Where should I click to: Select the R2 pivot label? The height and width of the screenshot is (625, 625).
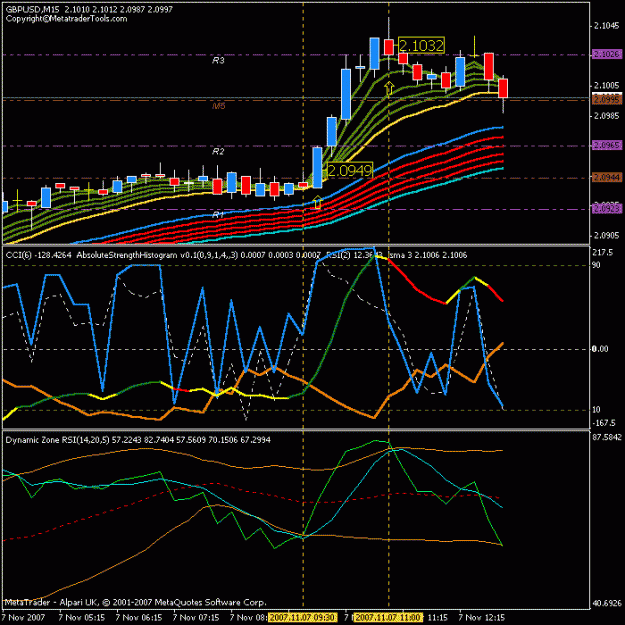click(x=218, y=151)
